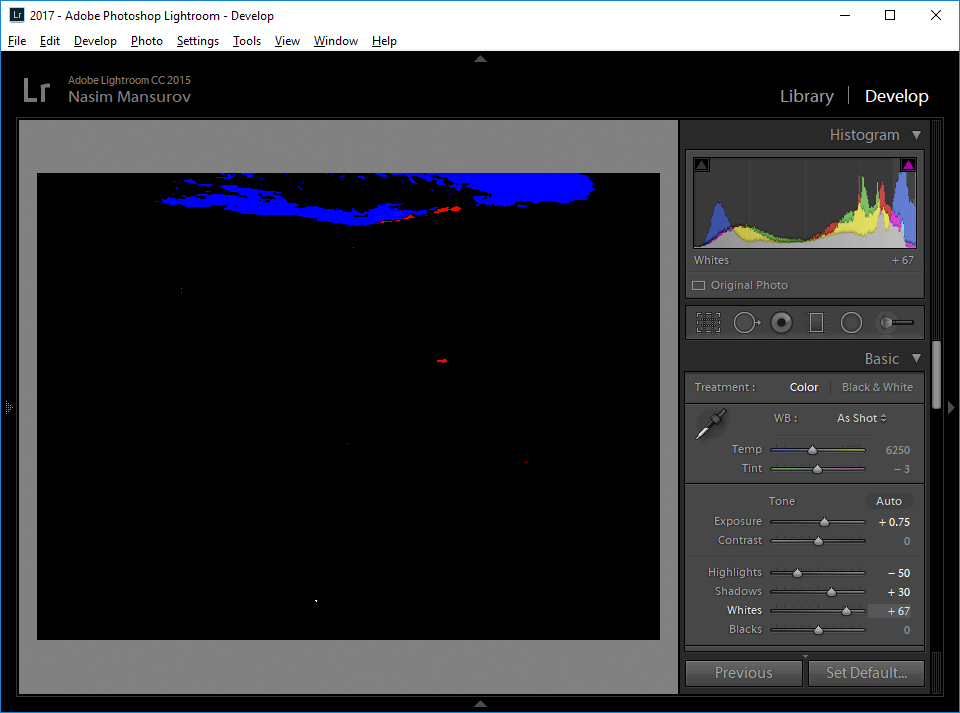Click the Temp value 6250 field
The height and width of the screenshot is (713, 960).
tap(898, 450)
